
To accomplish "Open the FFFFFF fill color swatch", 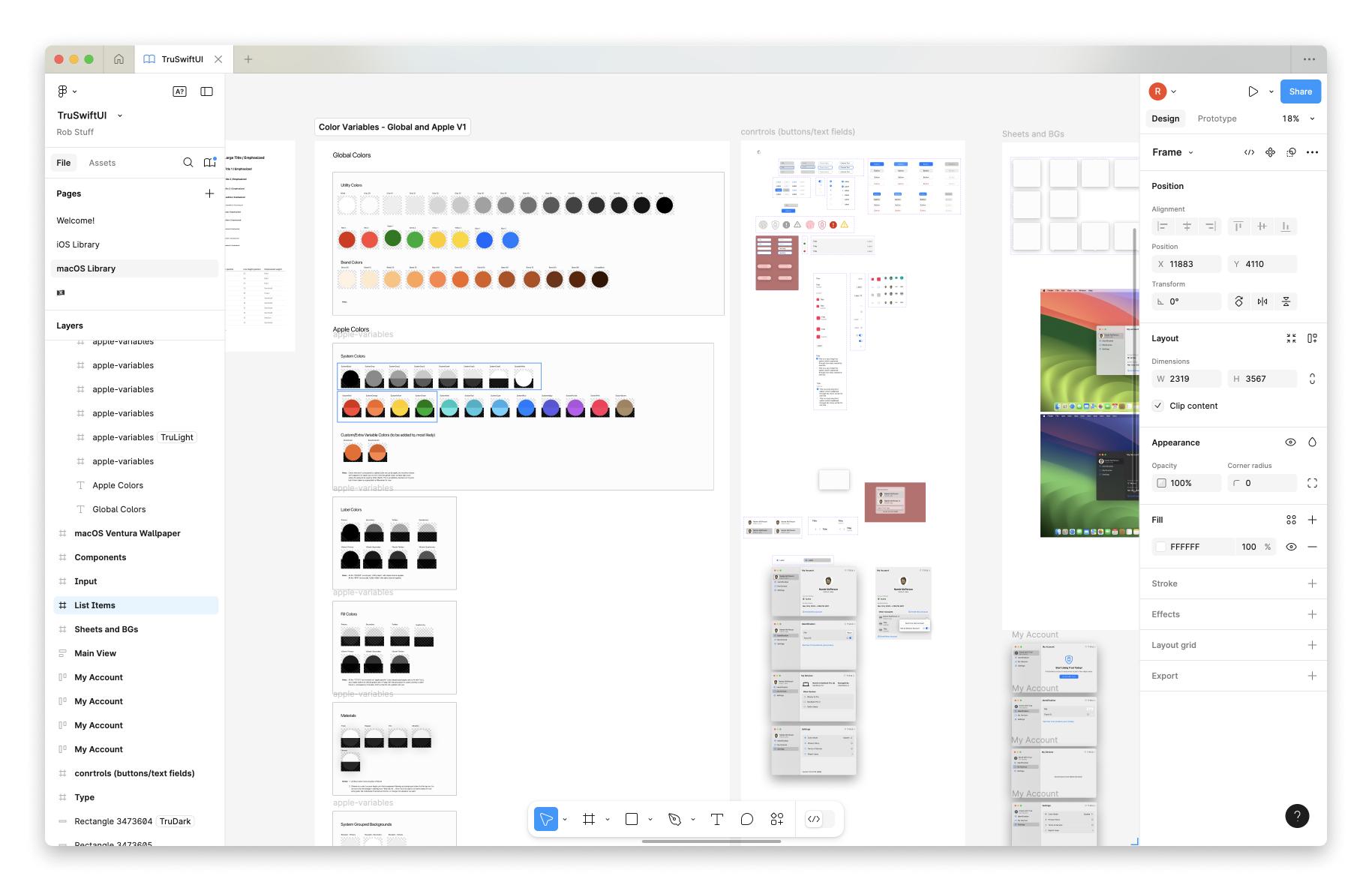I will click(x=1161, y=547).
